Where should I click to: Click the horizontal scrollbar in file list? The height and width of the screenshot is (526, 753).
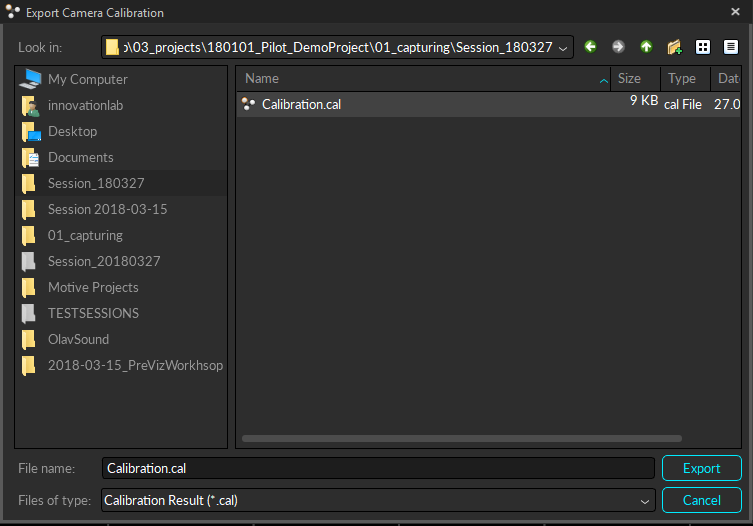pyautogui.click(x=461, y=438)
